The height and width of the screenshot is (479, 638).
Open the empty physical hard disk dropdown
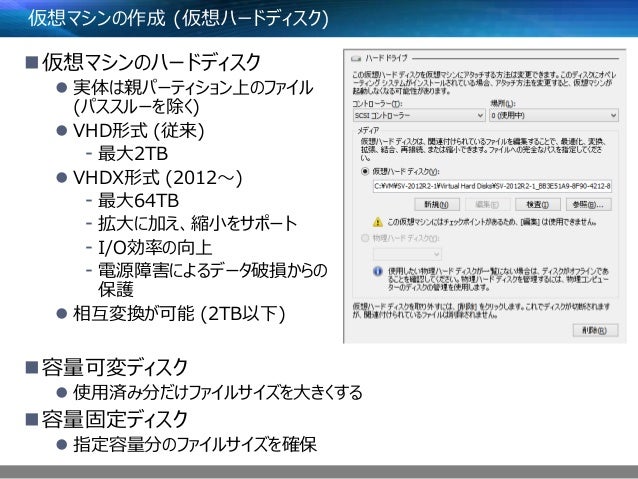(x=407, y=254)
